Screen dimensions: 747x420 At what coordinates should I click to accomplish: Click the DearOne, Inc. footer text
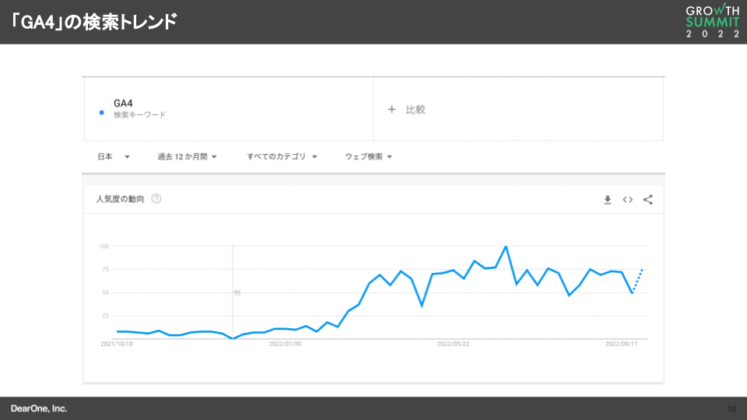point(39,409)
